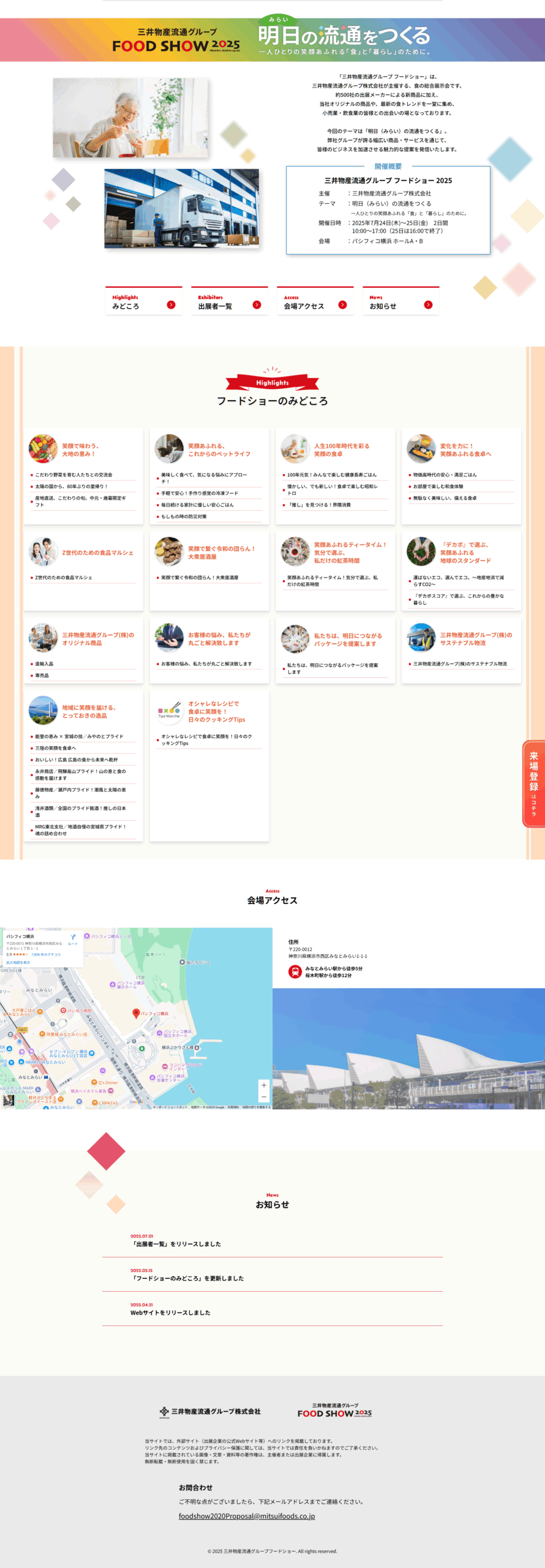Click the bridge circle image for とっておきの逸品
Image resolution: width=545 pixels, height=1568 pixels.
coord(43,710)
